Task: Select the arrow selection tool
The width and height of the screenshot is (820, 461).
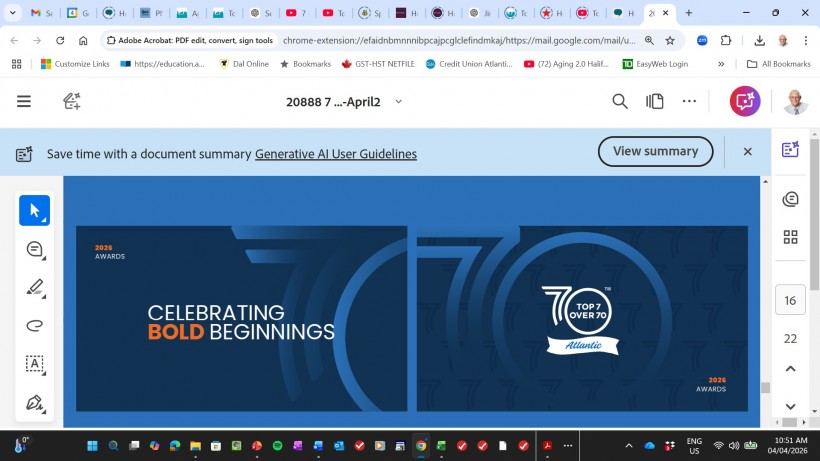Action: coord(34,210)
